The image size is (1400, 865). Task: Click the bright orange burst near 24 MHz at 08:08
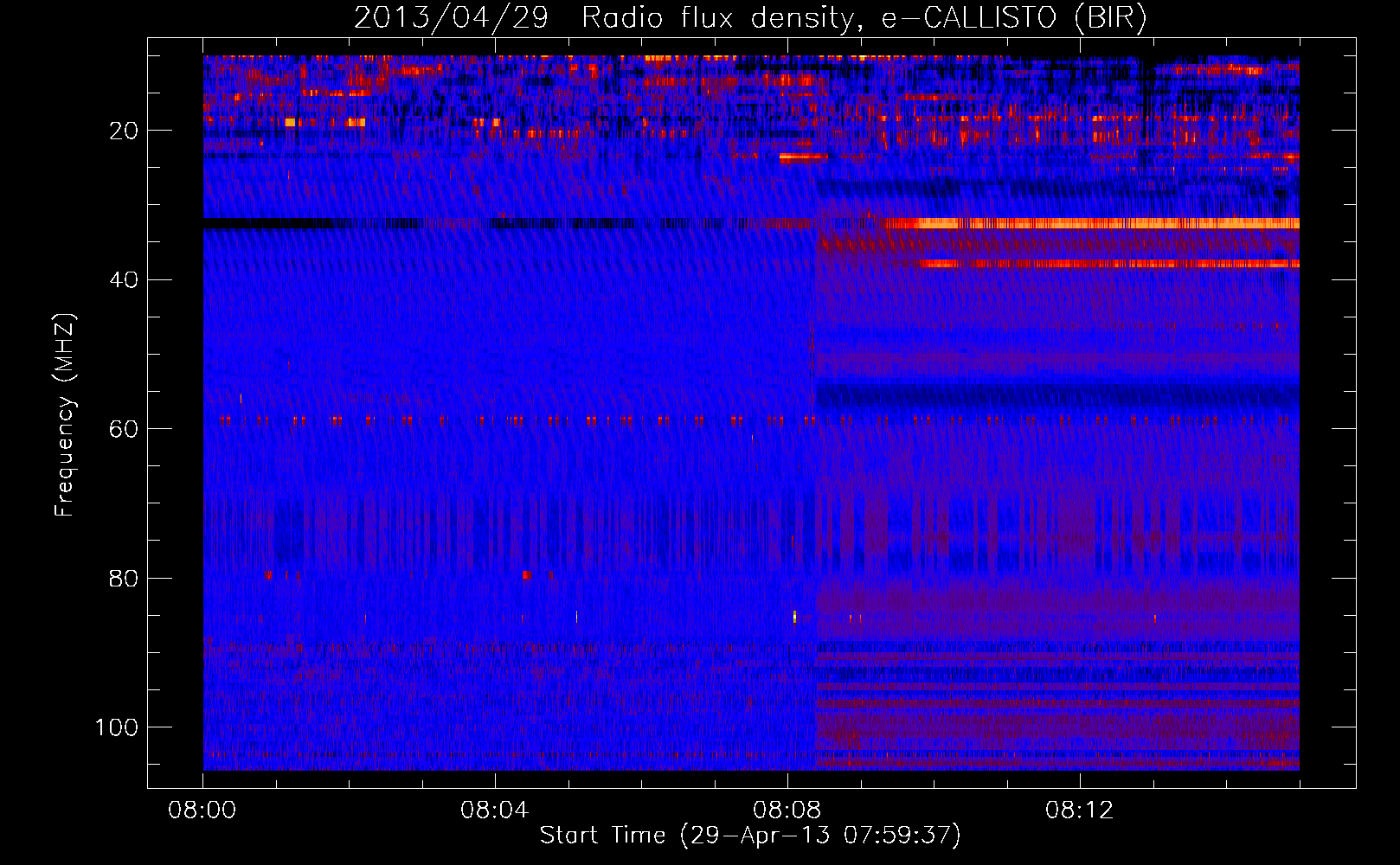click(x=804, y=158)
